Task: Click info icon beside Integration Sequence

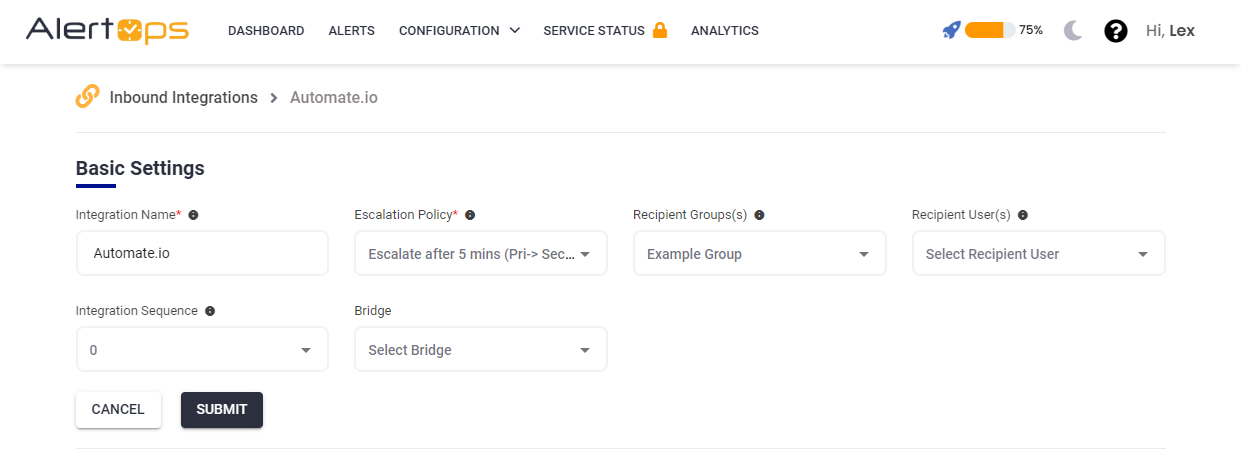Action: click(210, 311)
